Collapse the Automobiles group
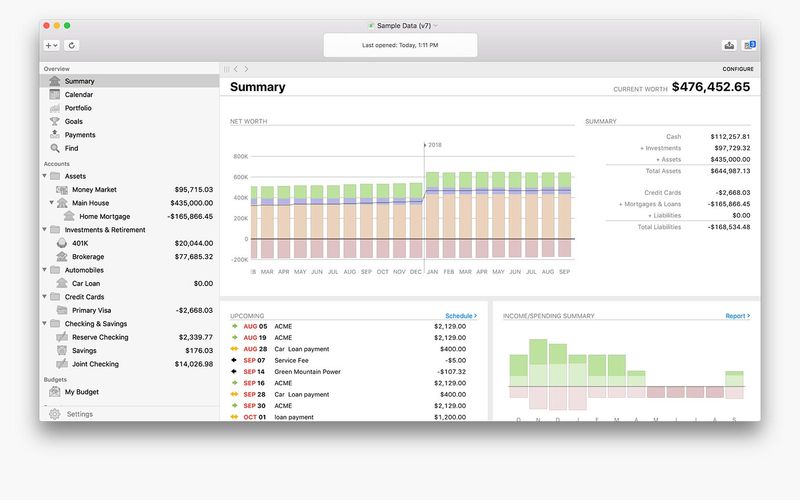This screenshot has height=500, width=800. (x=44, y=270)
